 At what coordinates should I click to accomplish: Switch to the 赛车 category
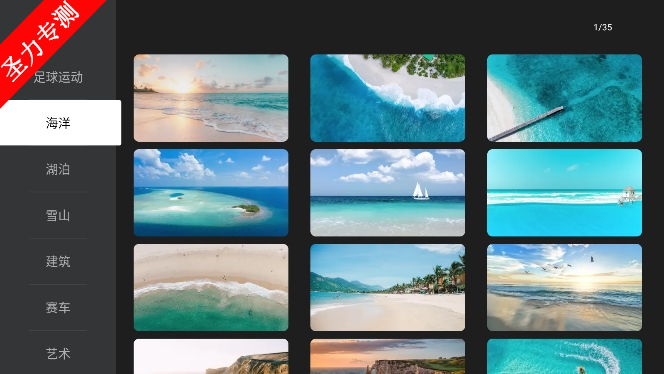58,308
